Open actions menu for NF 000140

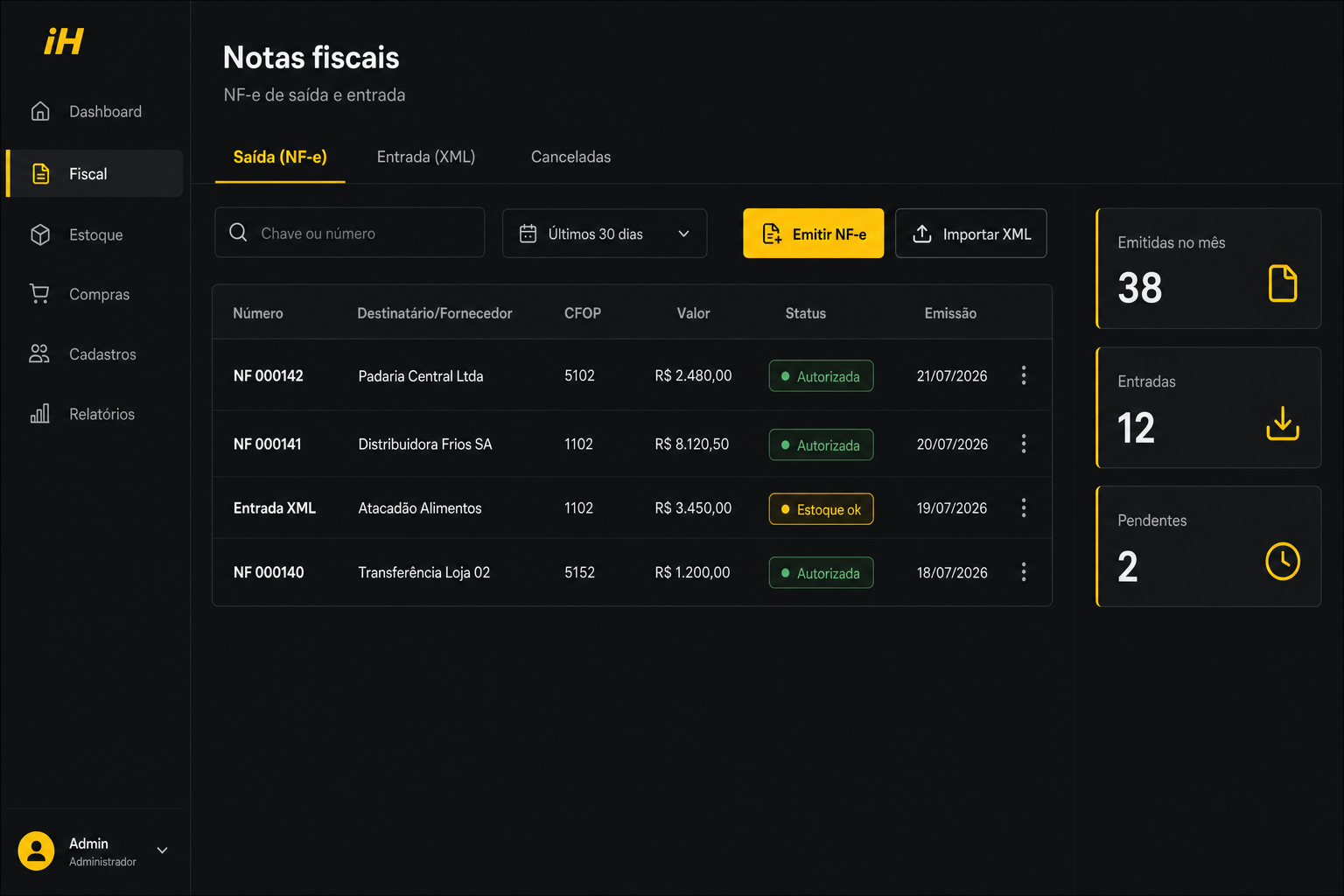click(1024, 572)
